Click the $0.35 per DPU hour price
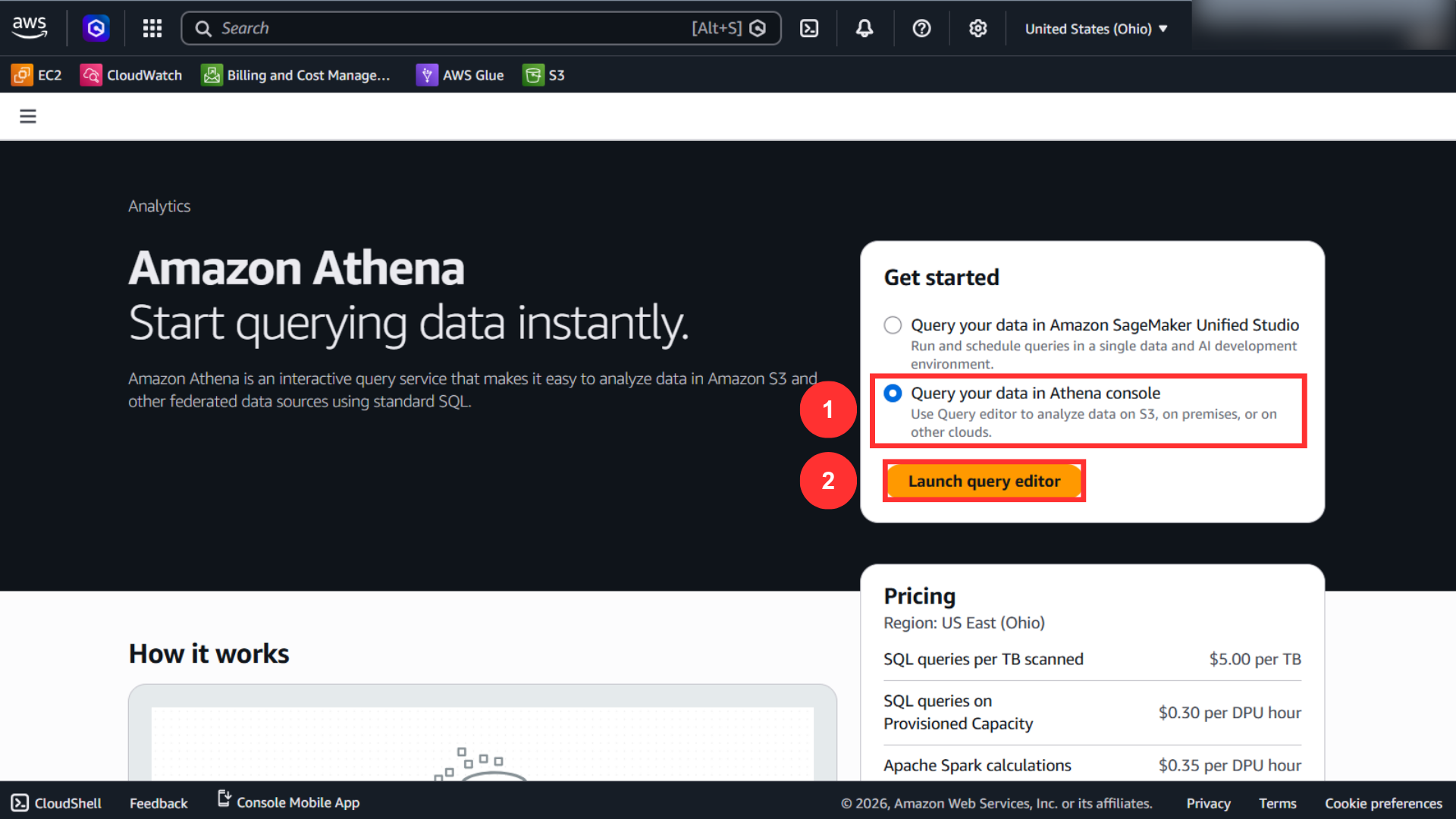The width and height of the screenshot is (1456, 819). tap(1229, 765)
